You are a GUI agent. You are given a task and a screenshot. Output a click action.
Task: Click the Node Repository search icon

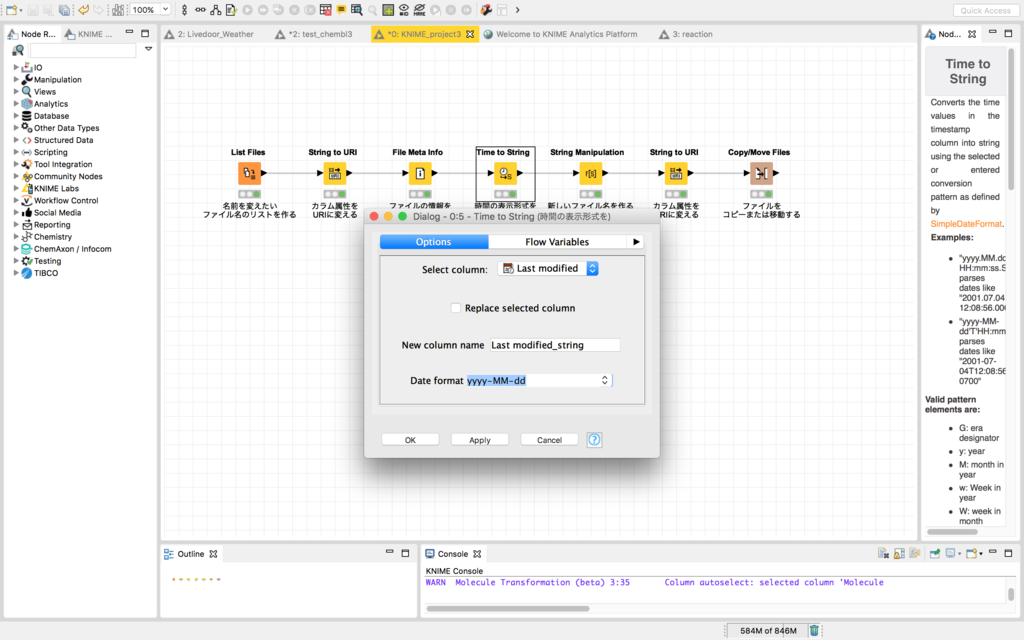[18, 50]
